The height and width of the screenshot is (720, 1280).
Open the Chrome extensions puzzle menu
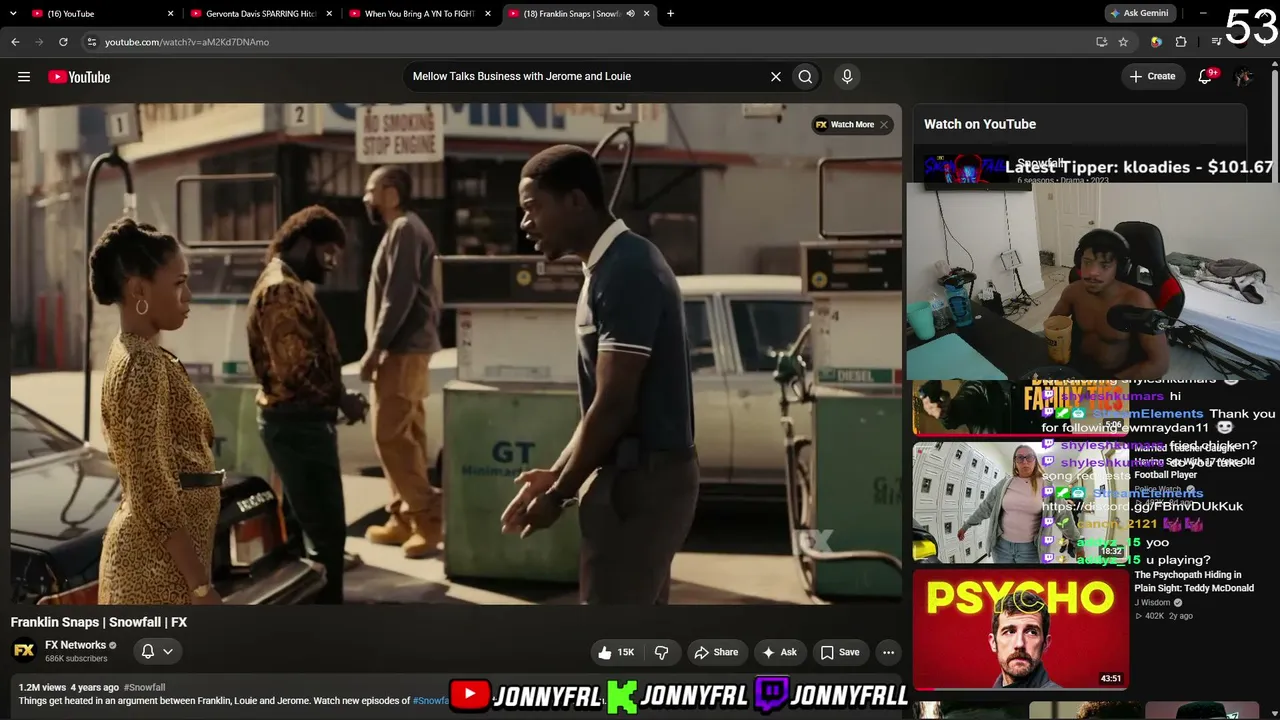pyautogui.click(x=1181, y=42)
